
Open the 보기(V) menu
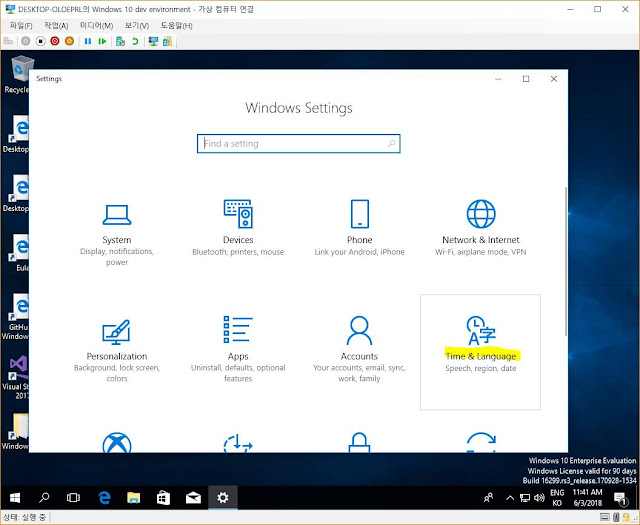pyautogui.click(x=137, y=26)
